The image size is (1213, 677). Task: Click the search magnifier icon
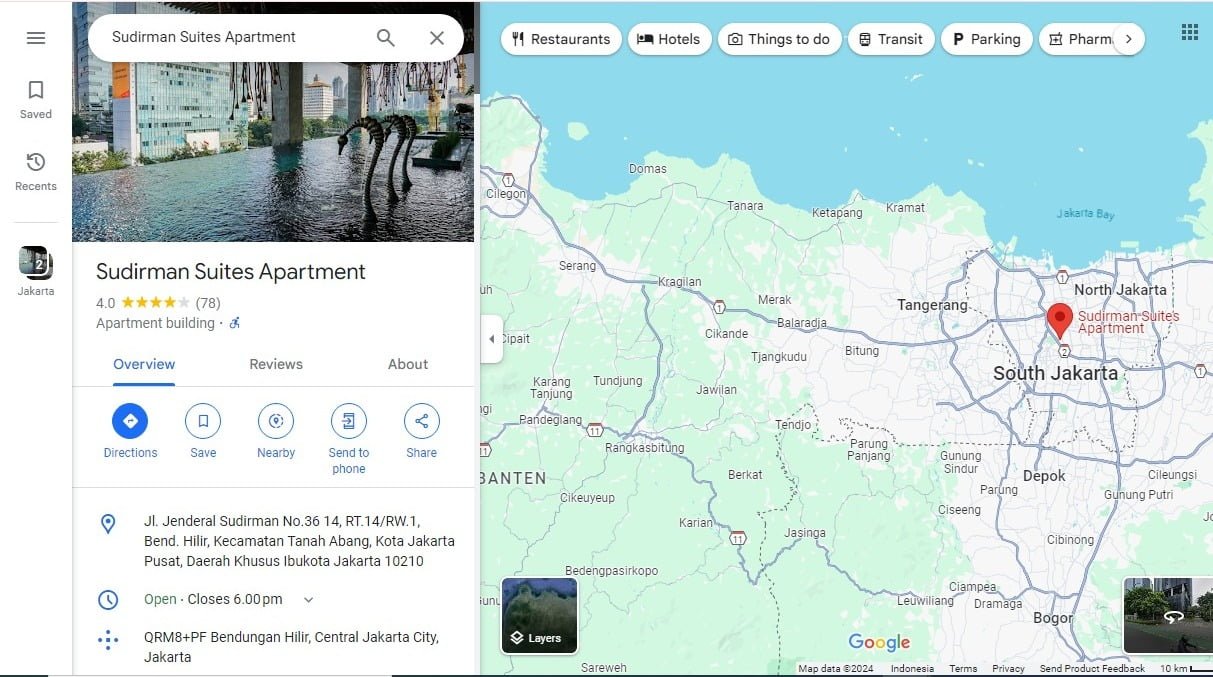[x=385, y=38]
